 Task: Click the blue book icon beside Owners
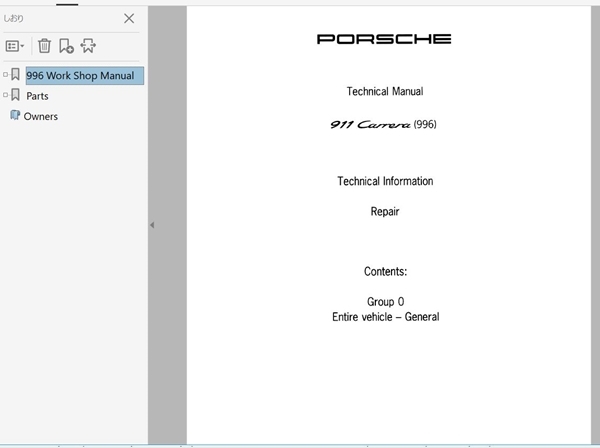[x=15, y=115]
